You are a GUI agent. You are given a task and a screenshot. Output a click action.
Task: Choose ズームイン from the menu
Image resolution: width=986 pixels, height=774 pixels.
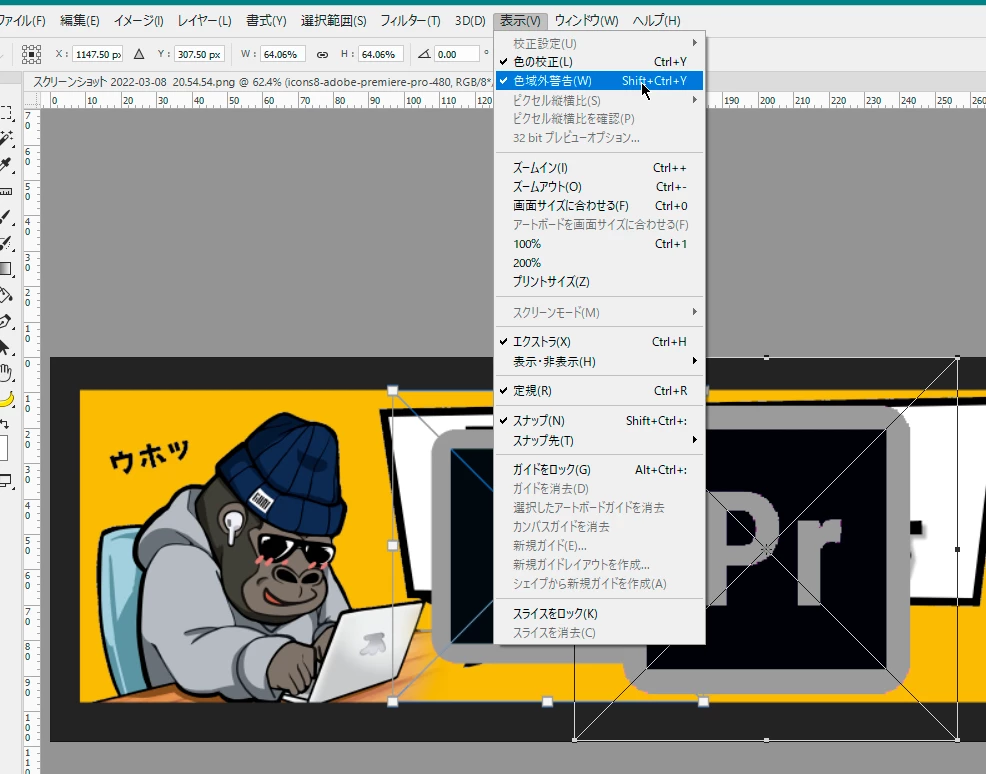coord(599,168)
